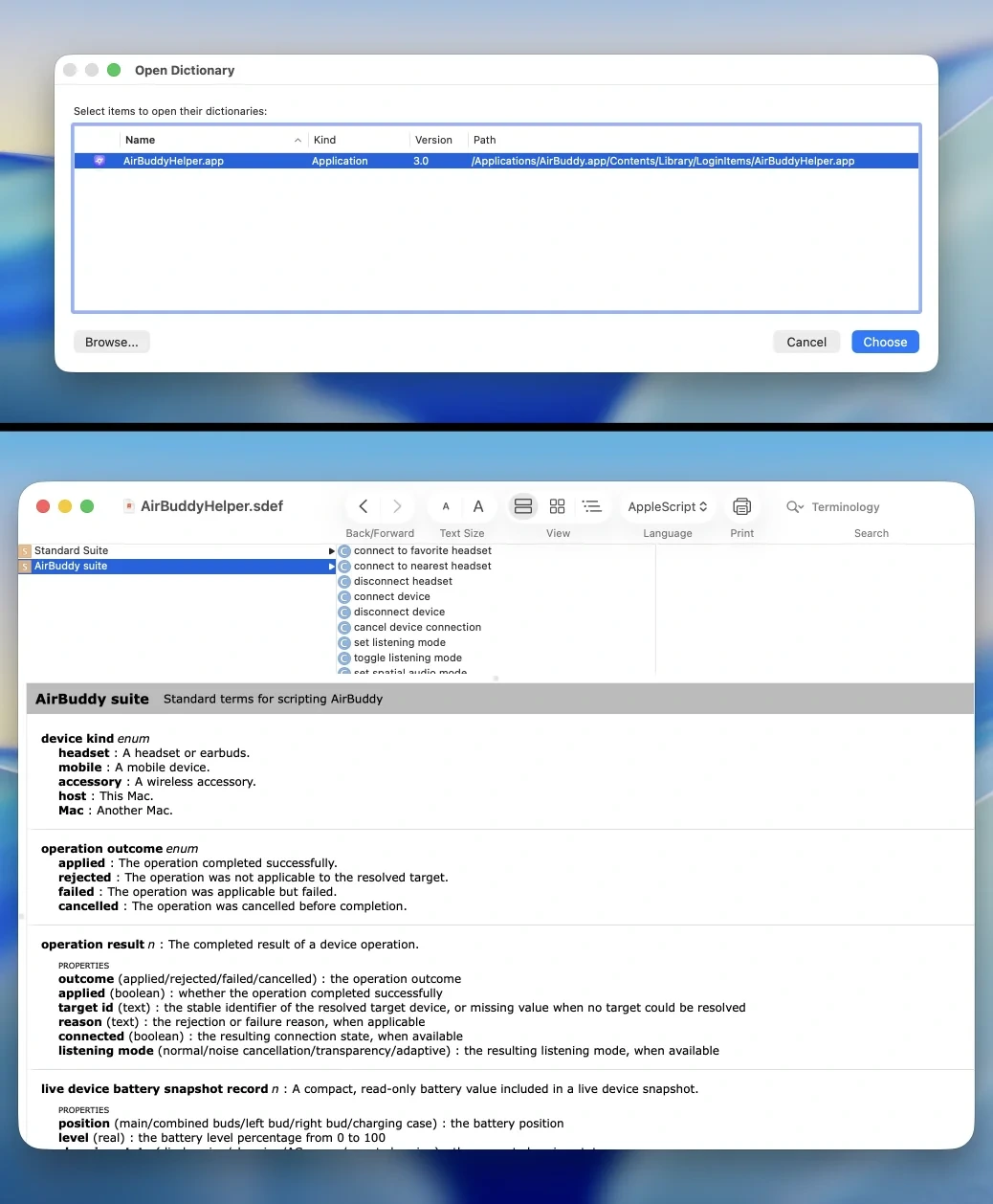Select 'cancel device connection' command

point(417,628)
